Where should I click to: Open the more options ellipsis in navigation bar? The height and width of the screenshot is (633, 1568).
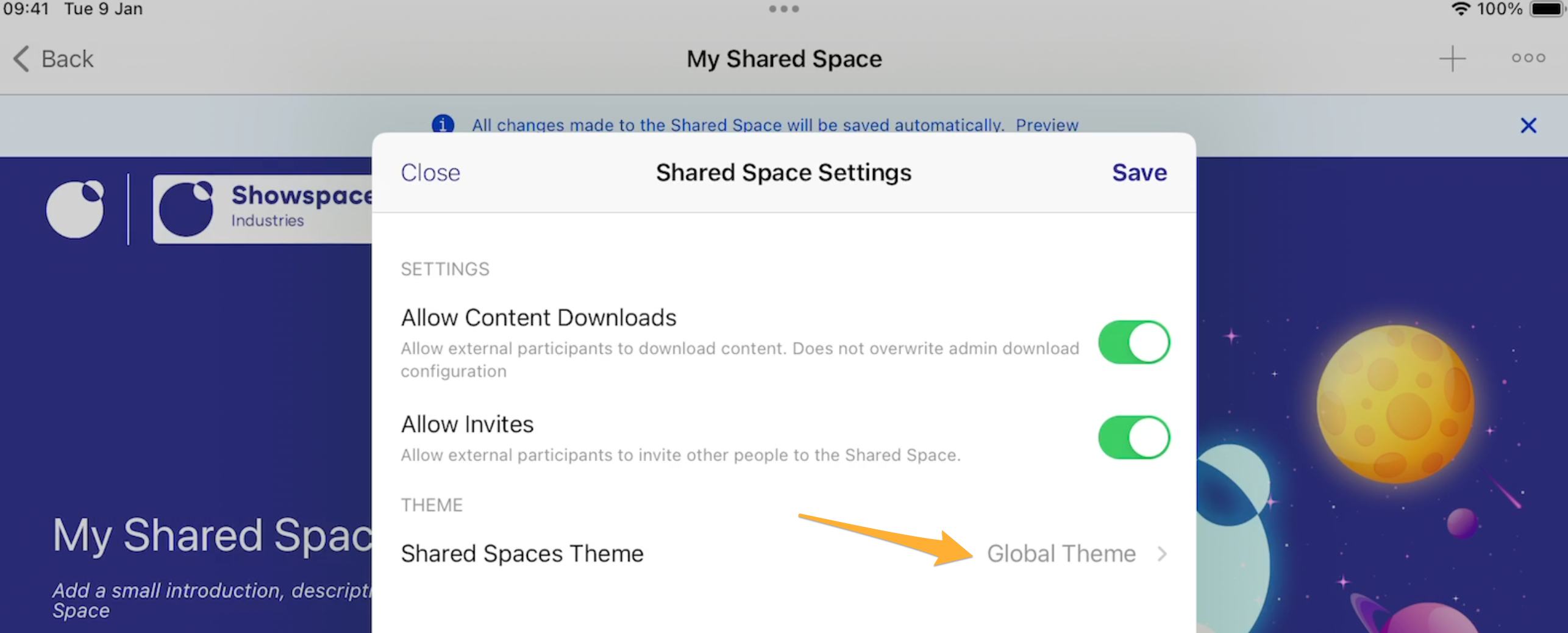tap(1528, 58)
